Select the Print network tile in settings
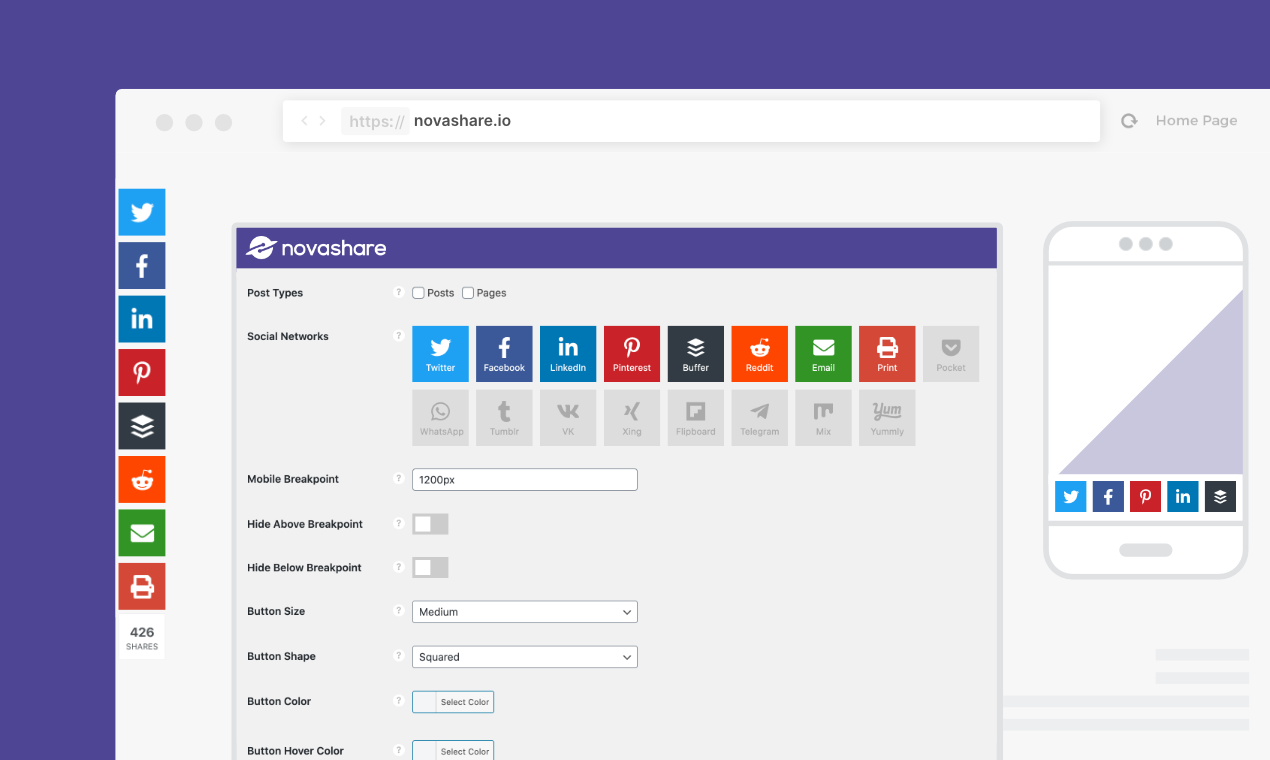Viewport: 1270px width, 760px height. (887, 354)
